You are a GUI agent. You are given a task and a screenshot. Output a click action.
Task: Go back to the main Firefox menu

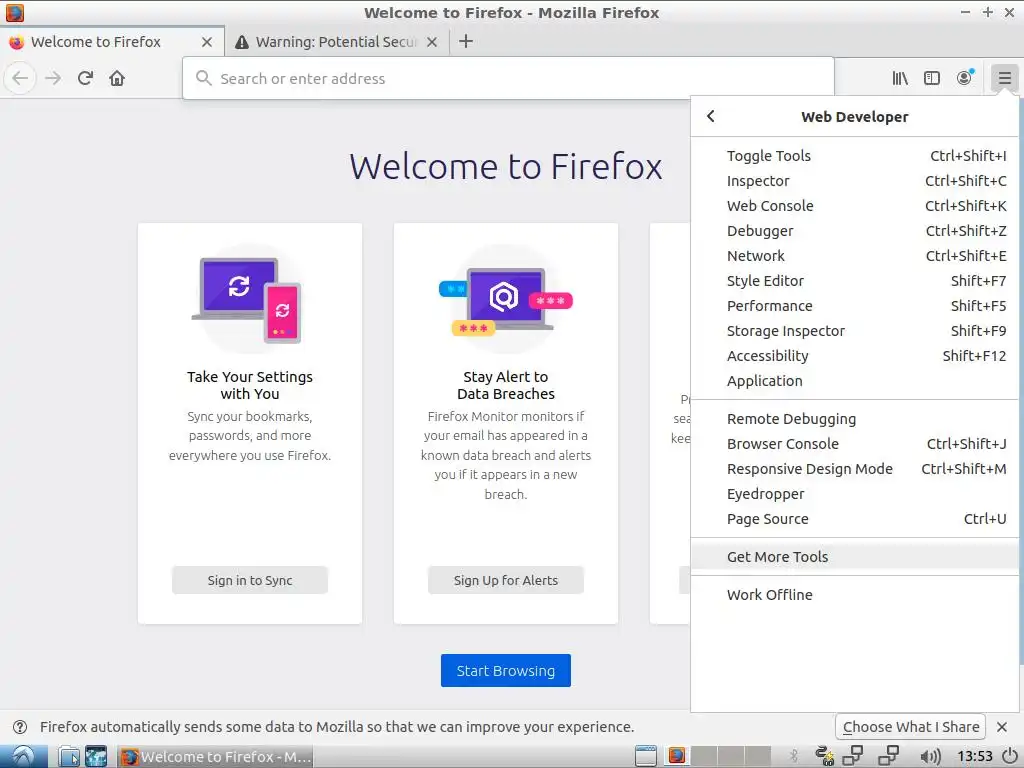click(x=711, y=116)
